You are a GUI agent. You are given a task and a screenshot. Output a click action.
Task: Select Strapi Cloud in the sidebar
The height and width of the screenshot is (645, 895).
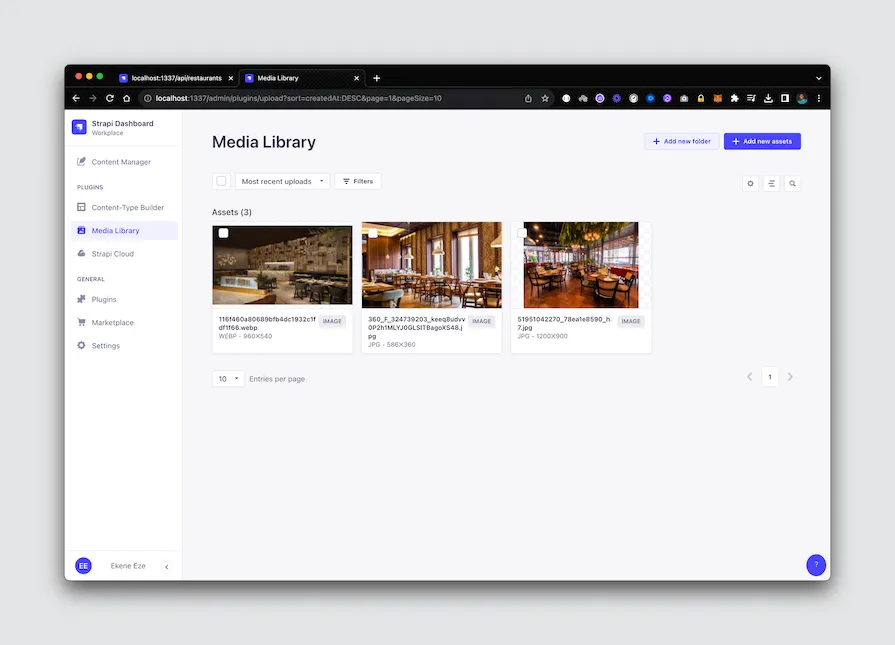click(114, 253)
